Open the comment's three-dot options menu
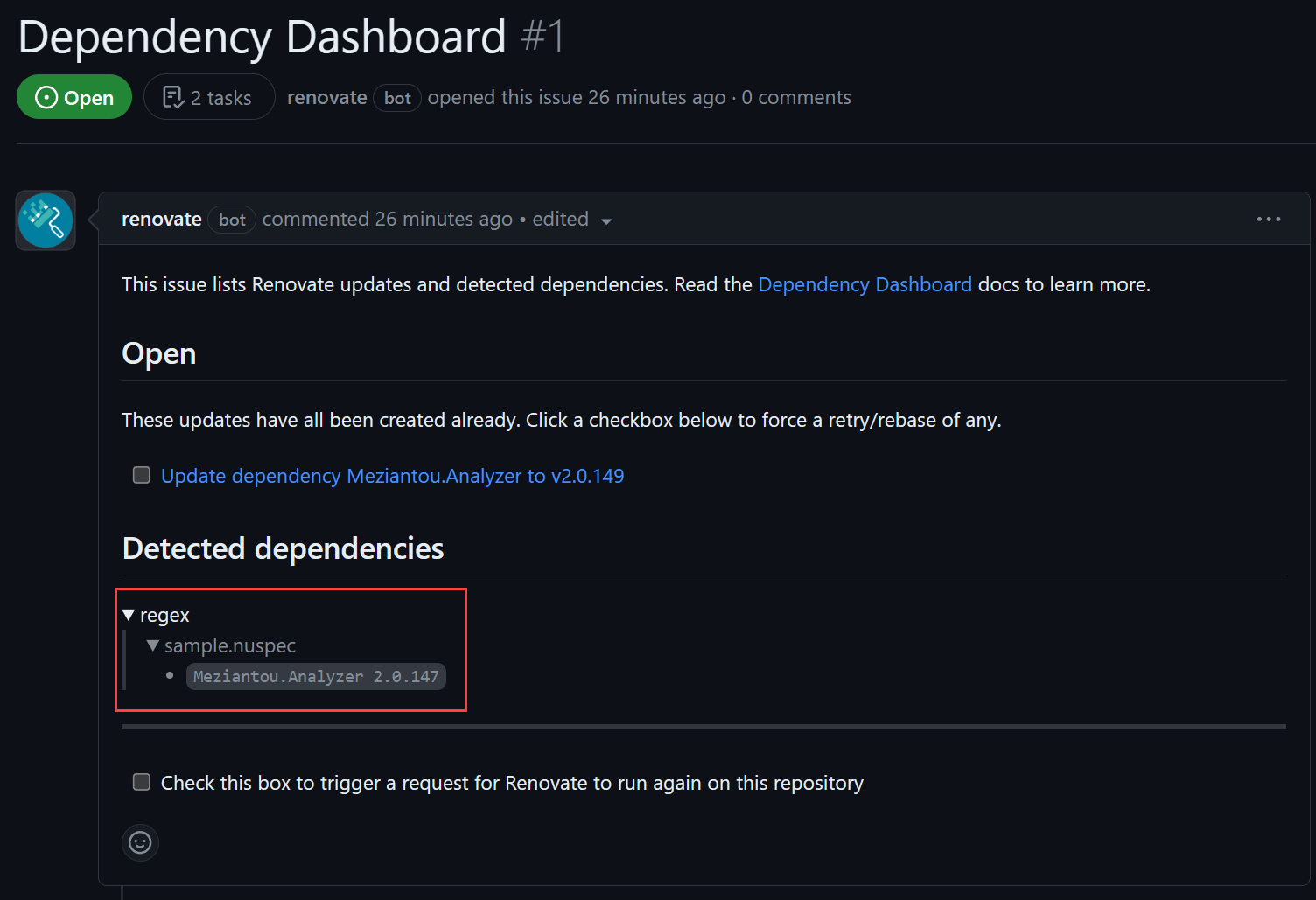The height and width of the screenshot is (900, 1316). coord(1268,219)
